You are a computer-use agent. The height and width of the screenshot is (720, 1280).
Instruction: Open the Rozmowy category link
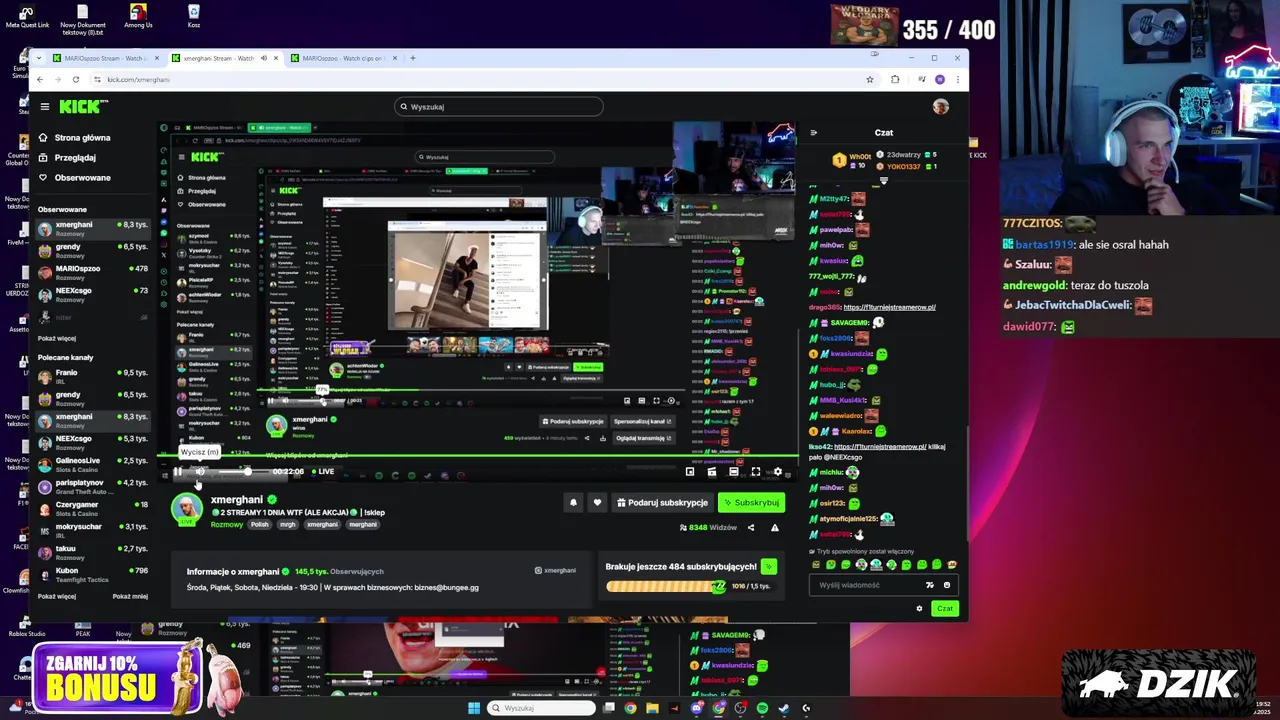click(x=227, y=525)
